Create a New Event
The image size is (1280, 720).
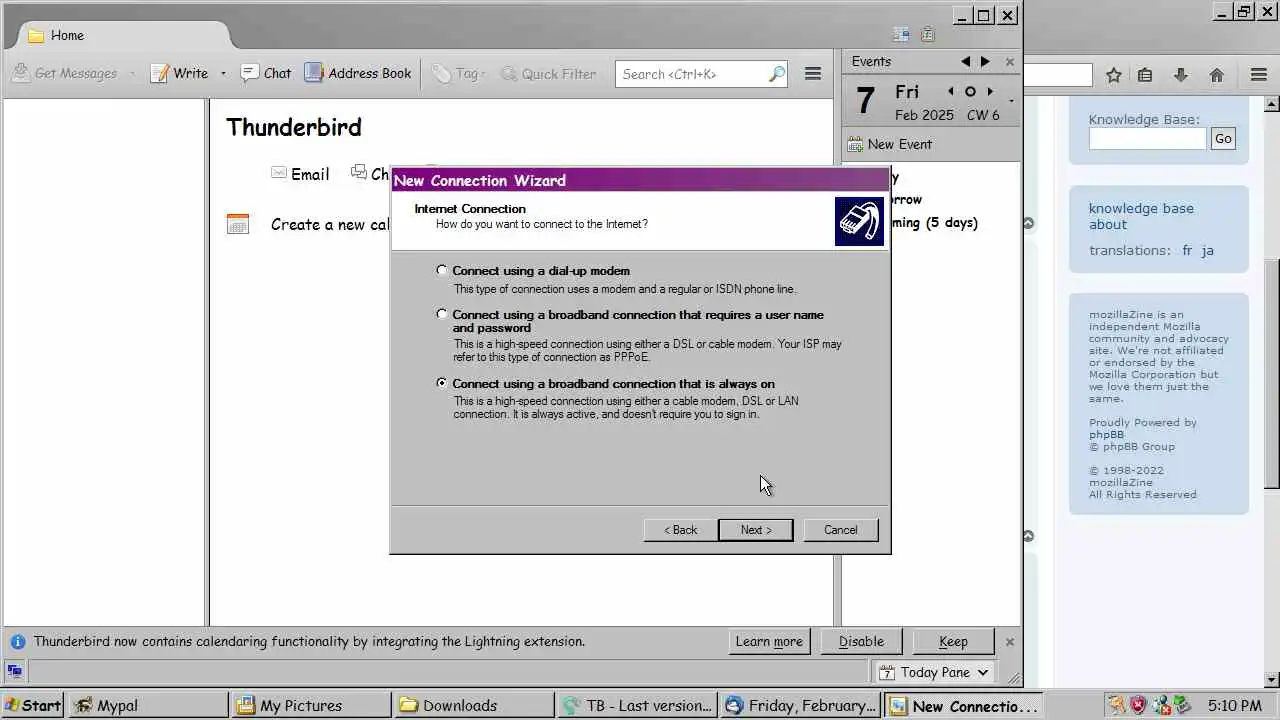coord(890,144)
